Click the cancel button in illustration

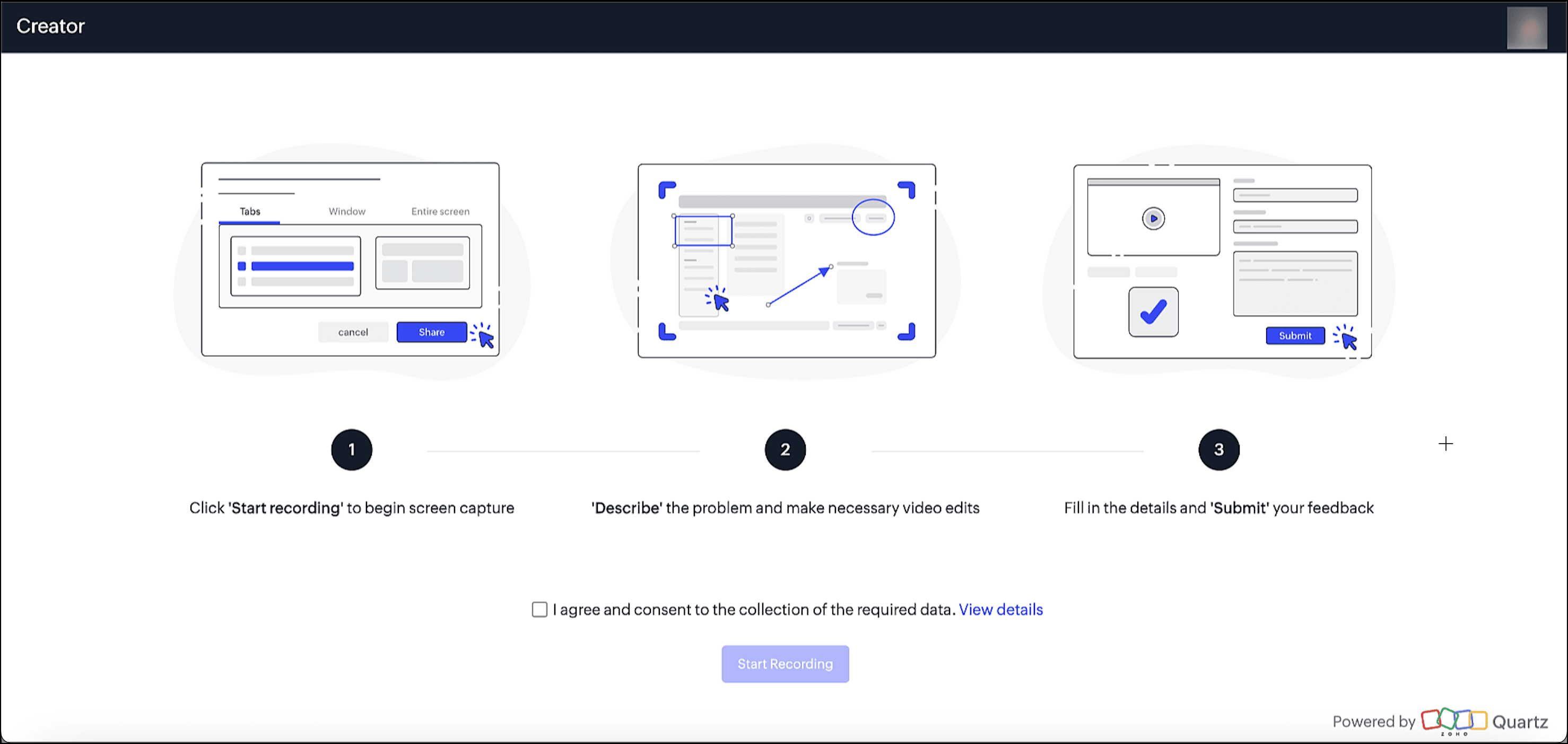353,332
